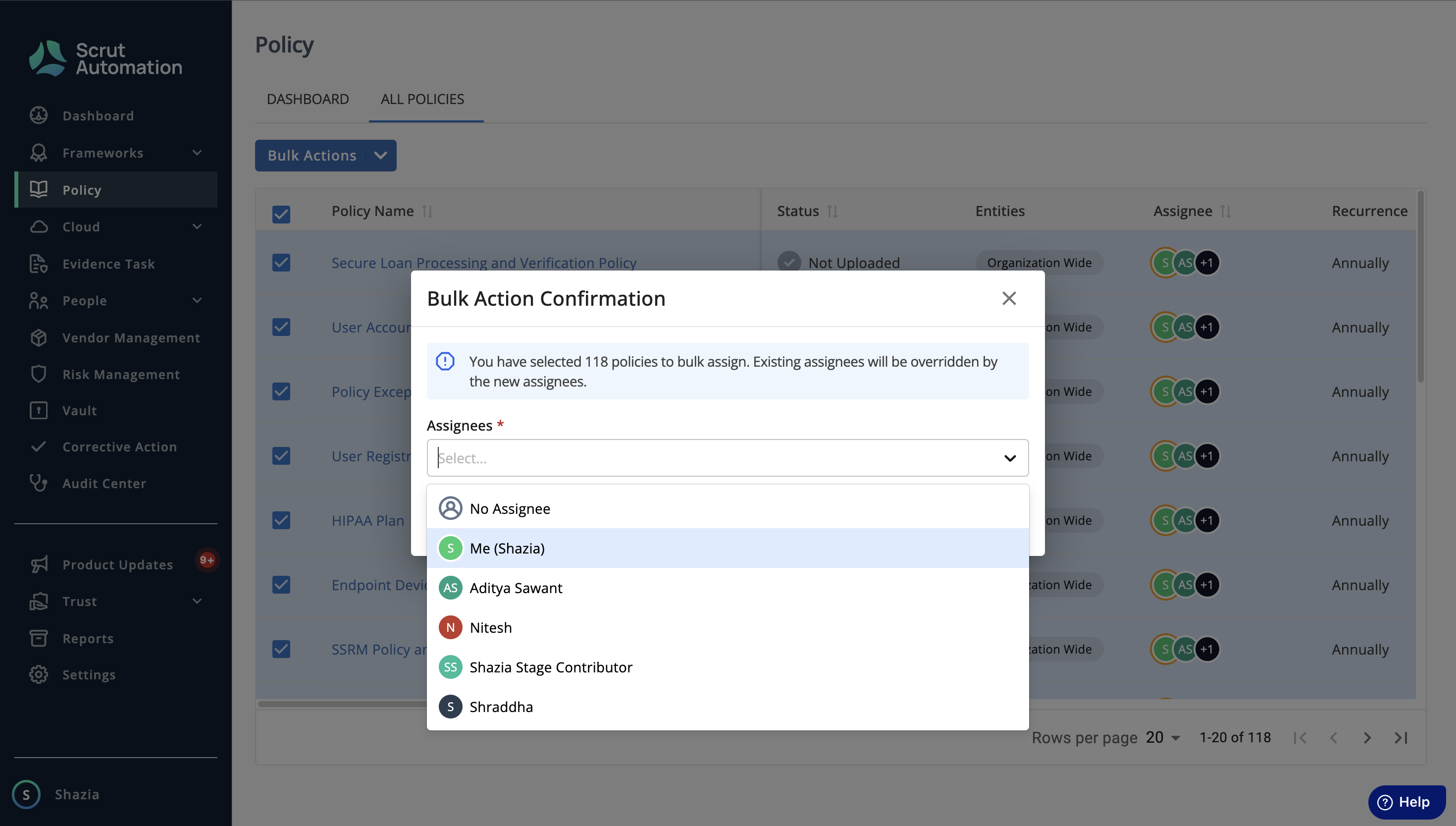Sort by Status column arrows
1456x826 pixels.
click(x=832, y=211)
